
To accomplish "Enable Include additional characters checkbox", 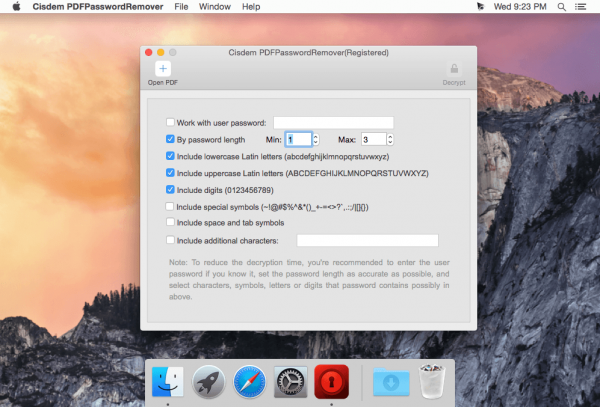I will point(170,240).
